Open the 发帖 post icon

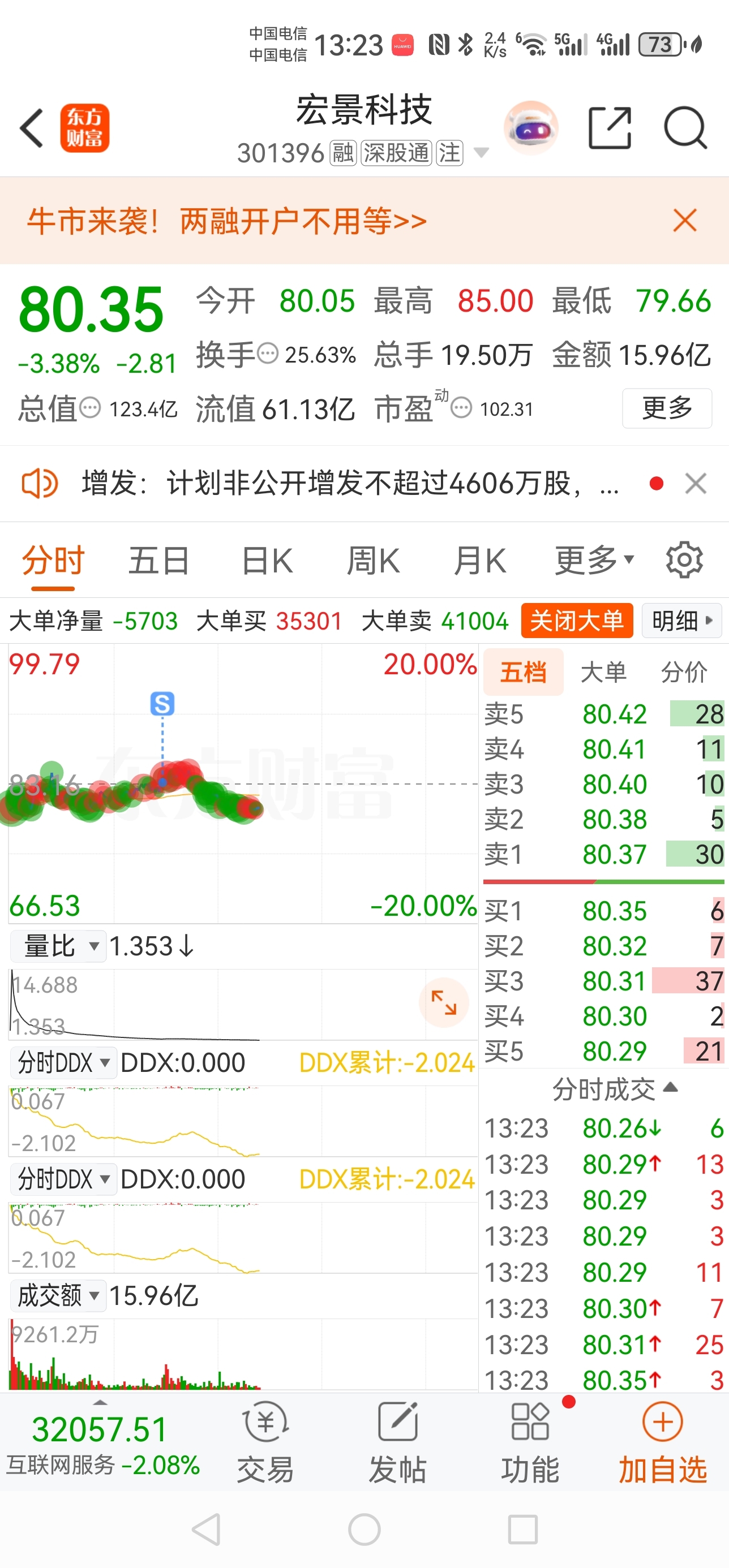[398, 1444]
